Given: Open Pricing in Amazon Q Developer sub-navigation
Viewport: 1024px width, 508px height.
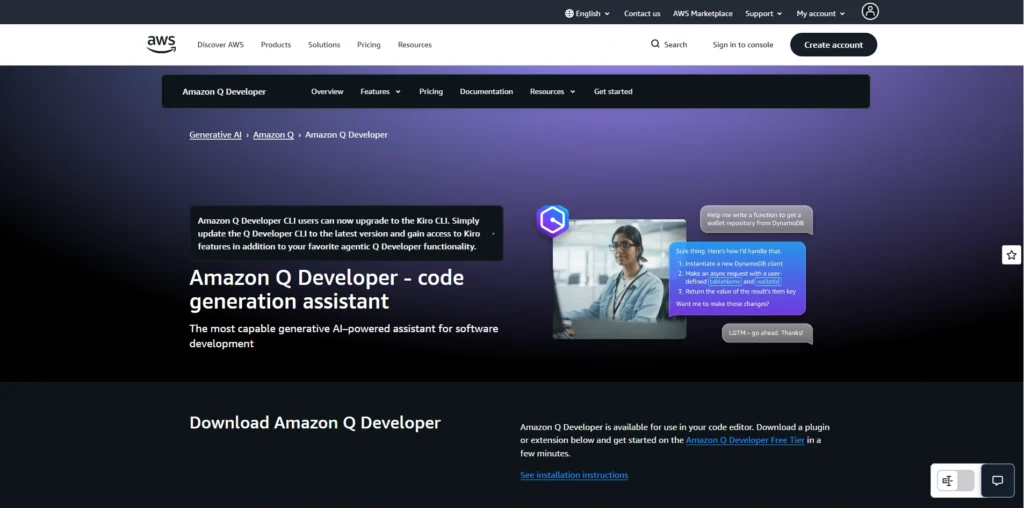Looking at the screenshot, I should click(431, 91).
